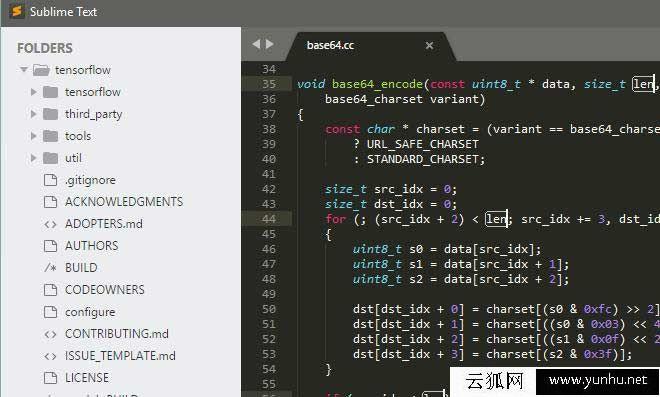Open the LICENSE file
Screen dimensions: 660x397
87,378
